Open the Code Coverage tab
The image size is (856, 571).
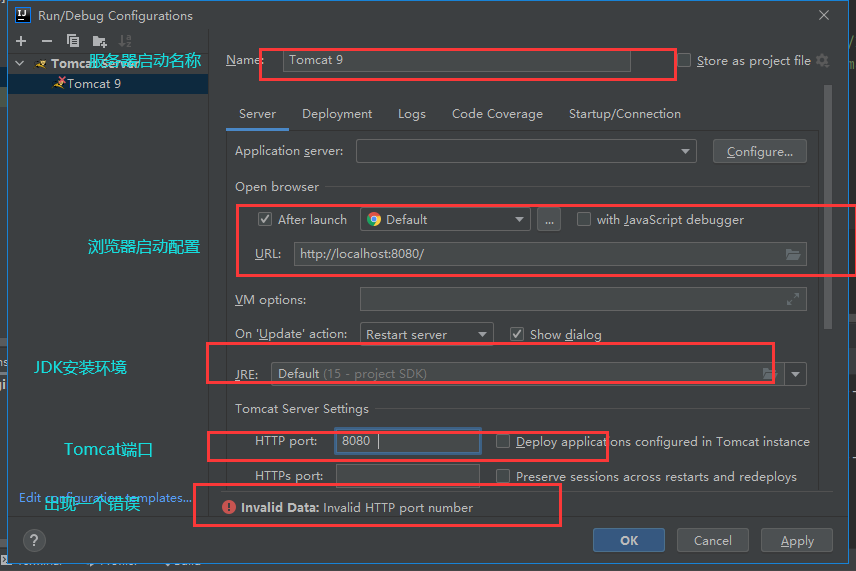pyautogui.click(x=497, y=114)
